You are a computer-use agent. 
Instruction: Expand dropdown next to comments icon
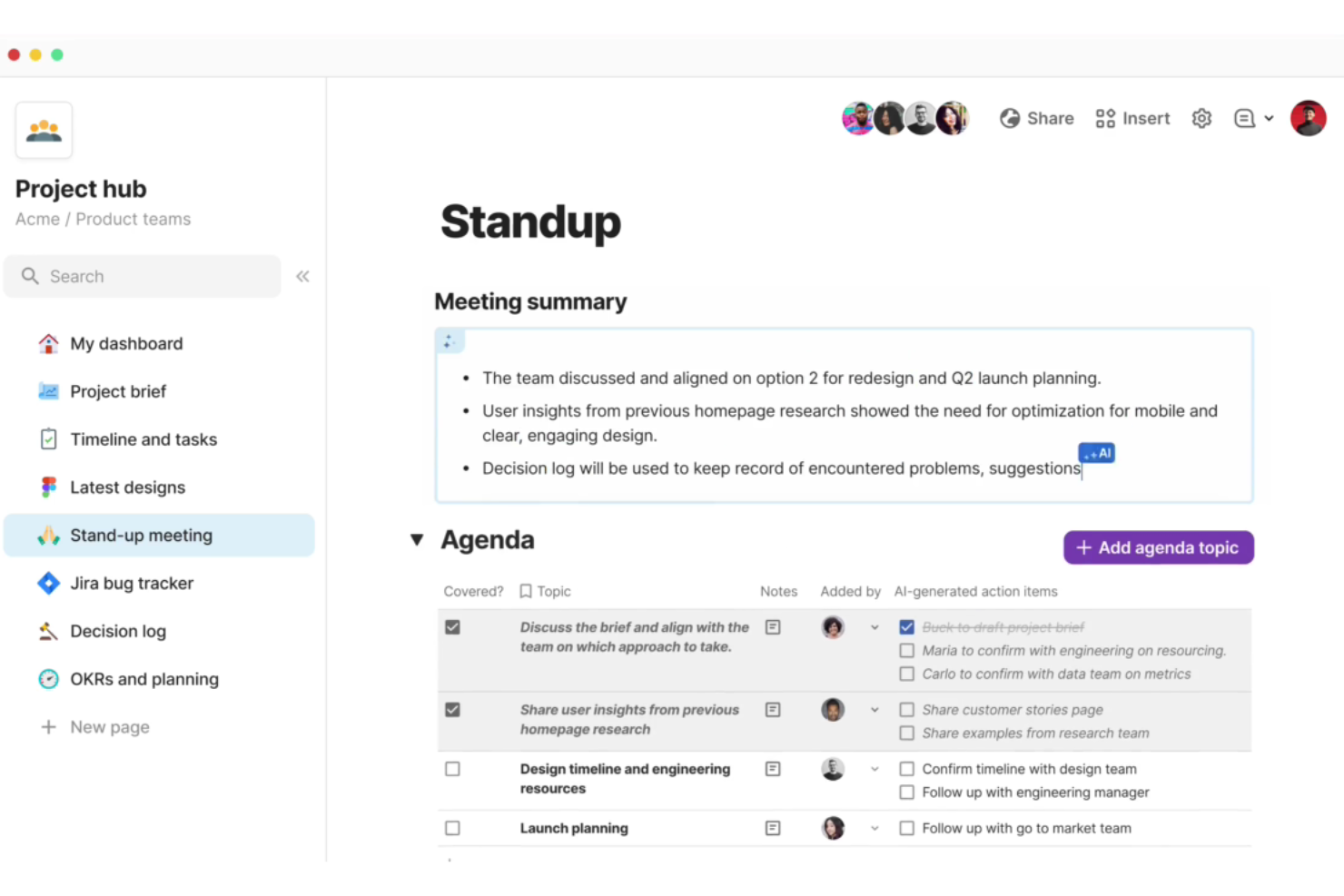click(x=1269, y=119)
